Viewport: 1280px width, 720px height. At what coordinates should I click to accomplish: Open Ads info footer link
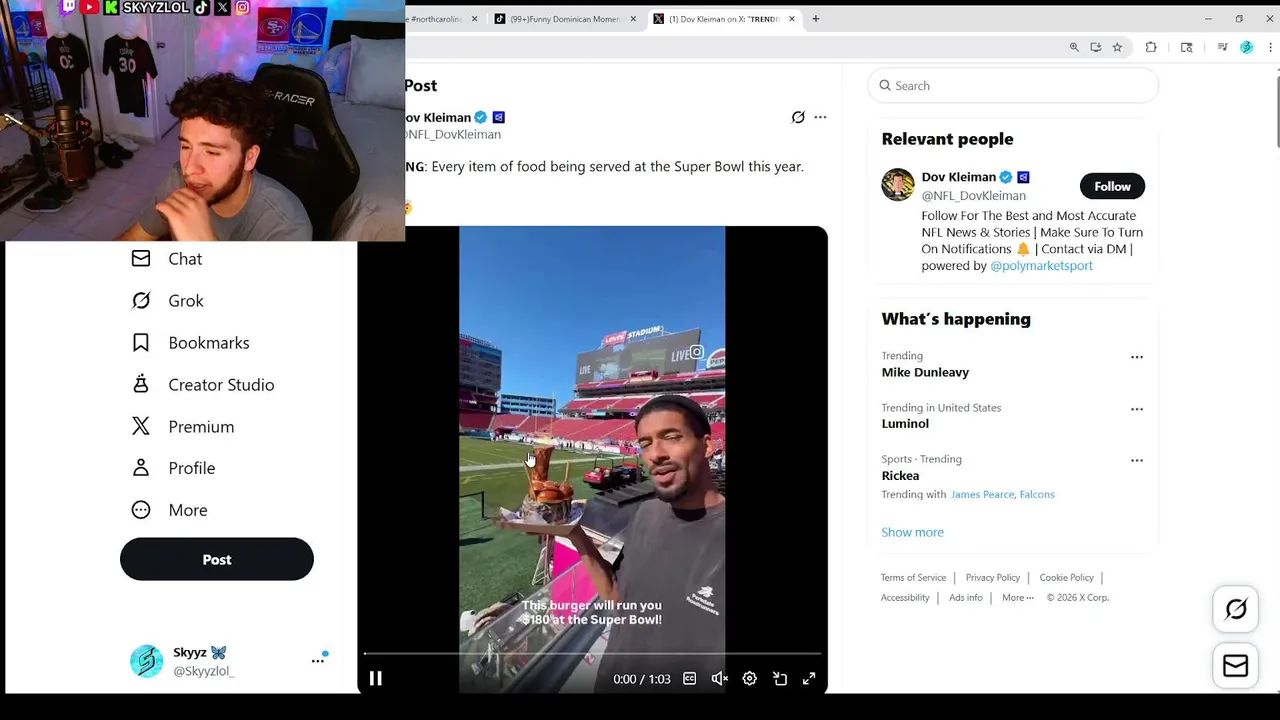point(966,598)
